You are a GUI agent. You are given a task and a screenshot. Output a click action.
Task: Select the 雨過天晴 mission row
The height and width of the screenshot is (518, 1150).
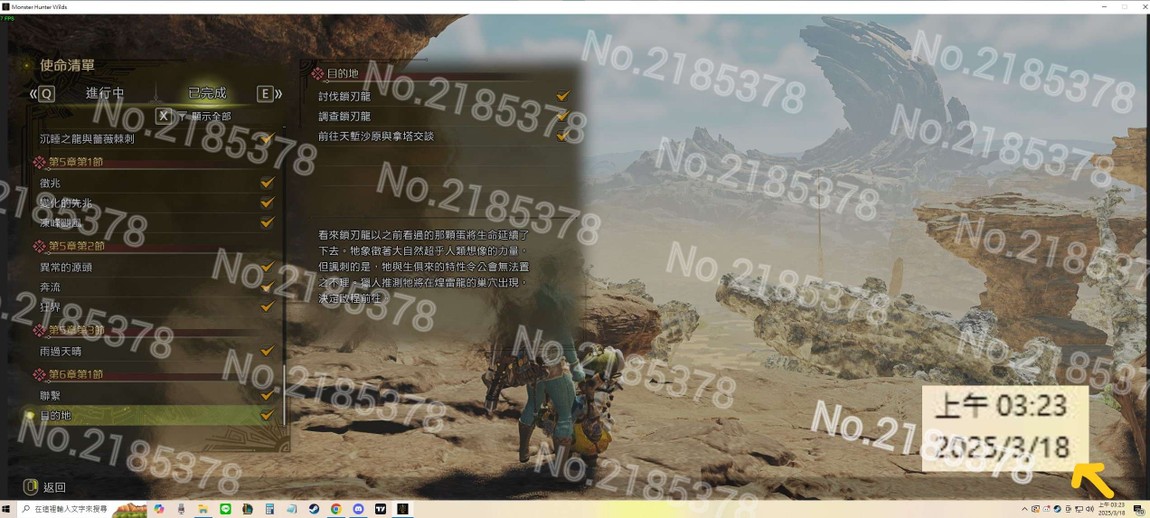156,352
